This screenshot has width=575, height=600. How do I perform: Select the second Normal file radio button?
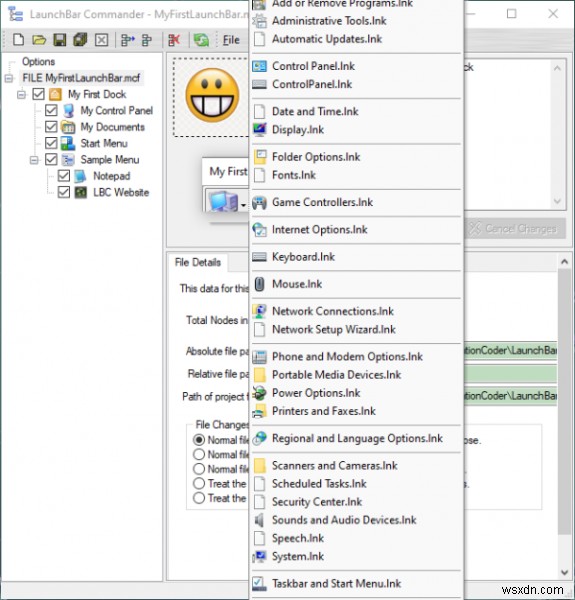pos(199,455)
